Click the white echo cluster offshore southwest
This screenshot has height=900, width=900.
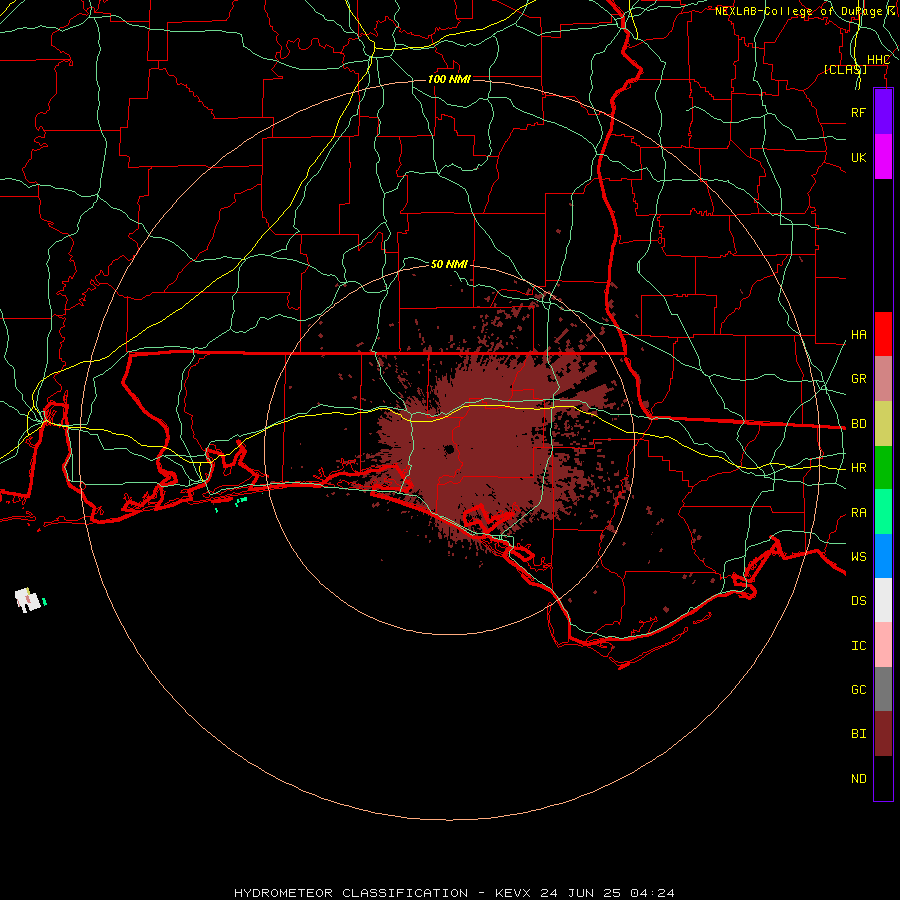coord(28,600)
